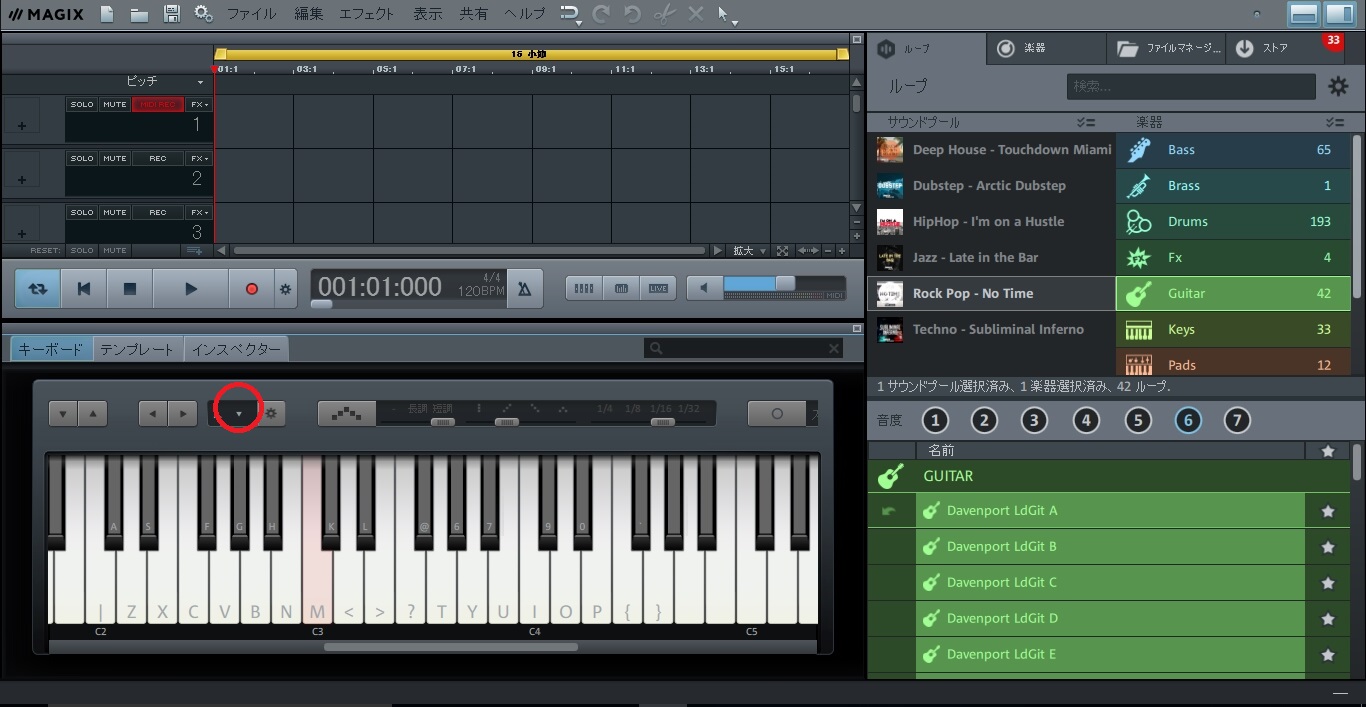The width and height of the screenshot is (1366, 707).
Task: Delete with the X icon in the top toolbar
Action: pyautogui.click(x=696, y=14)
